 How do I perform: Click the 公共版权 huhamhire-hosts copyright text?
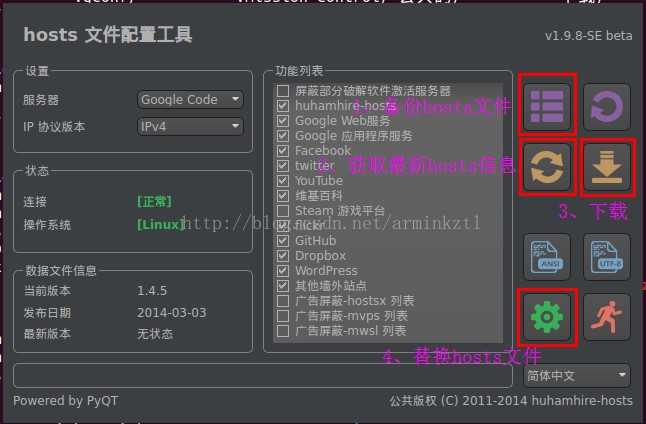coord(511,401)
